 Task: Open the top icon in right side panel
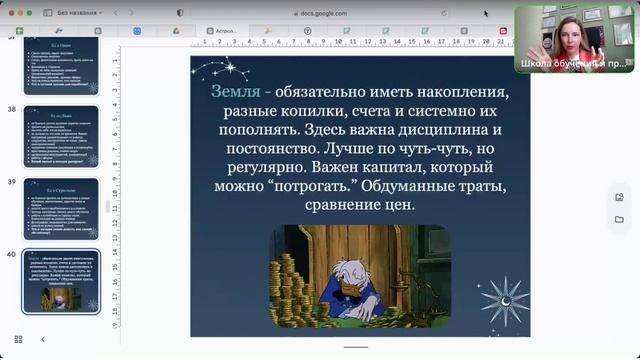(x=619, y=197)
